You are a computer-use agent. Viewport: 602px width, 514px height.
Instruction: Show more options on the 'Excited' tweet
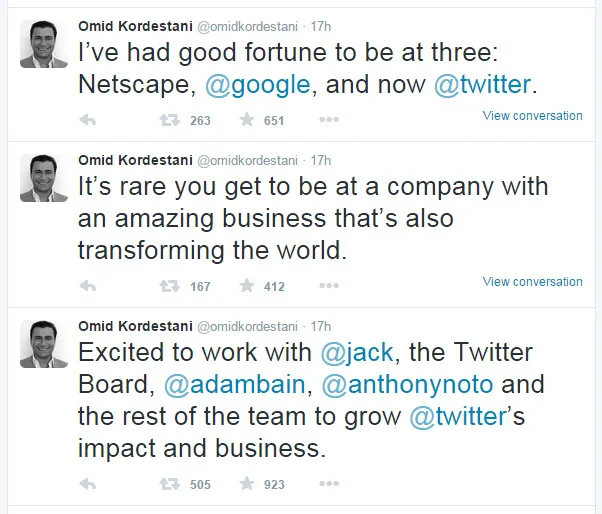(x=329, y=484)
